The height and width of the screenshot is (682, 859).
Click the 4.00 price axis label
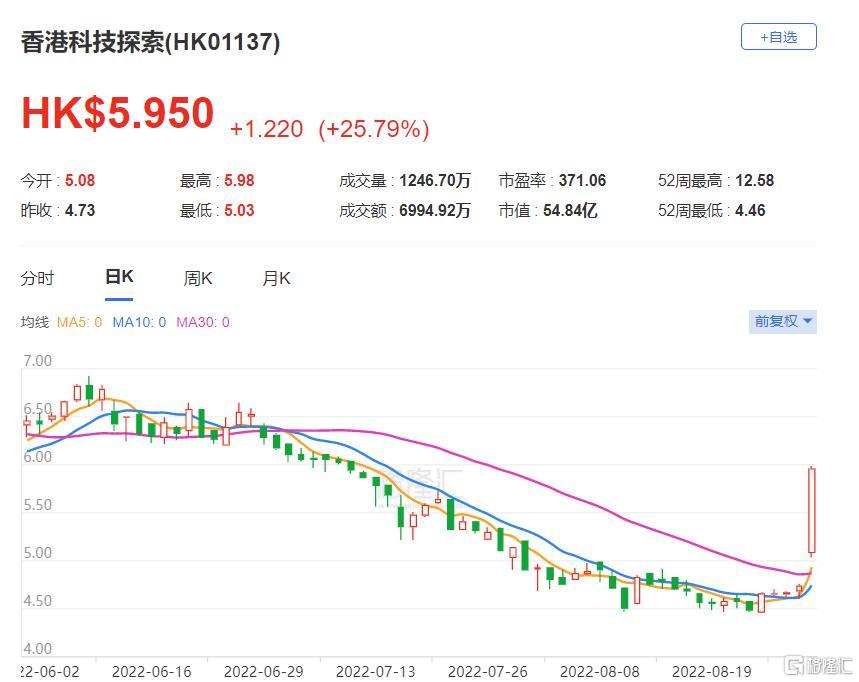38,649
